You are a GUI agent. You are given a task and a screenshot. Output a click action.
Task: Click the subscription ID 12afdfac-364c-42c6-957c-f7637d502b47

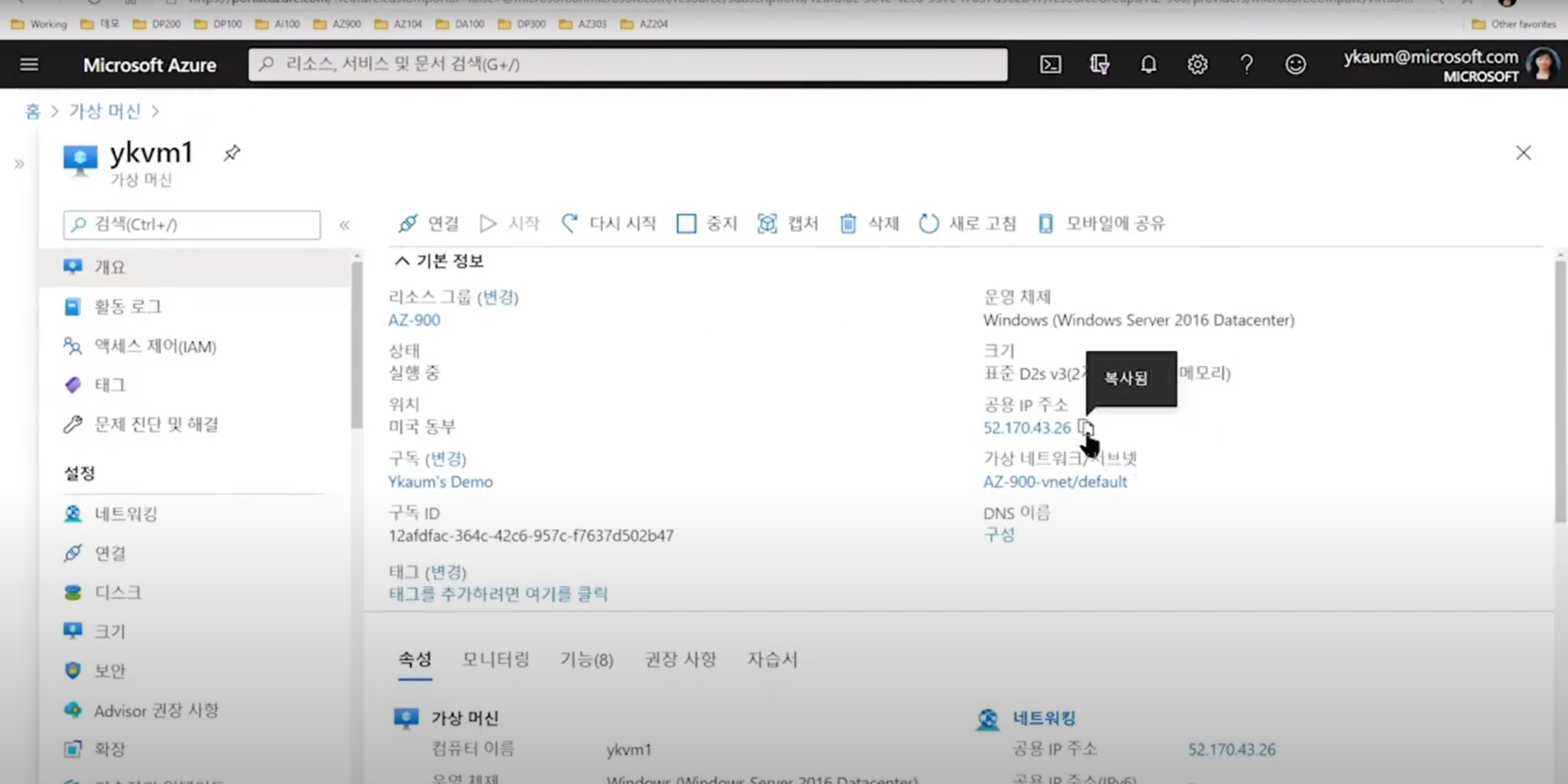[531, 536]
